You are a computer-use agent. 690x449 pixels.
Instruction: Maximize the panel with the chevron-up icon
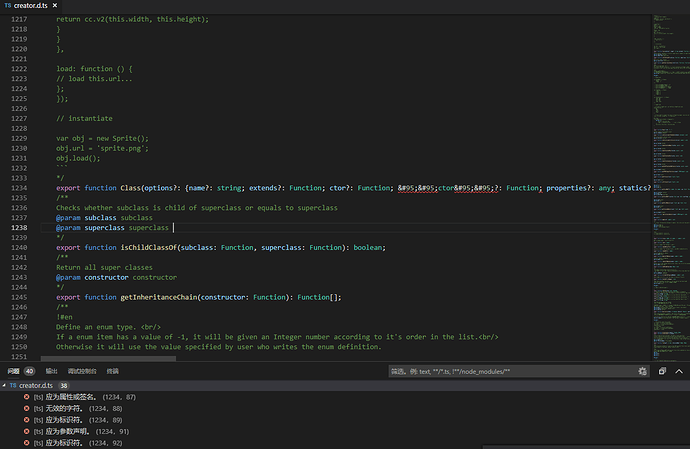point(679,371)
